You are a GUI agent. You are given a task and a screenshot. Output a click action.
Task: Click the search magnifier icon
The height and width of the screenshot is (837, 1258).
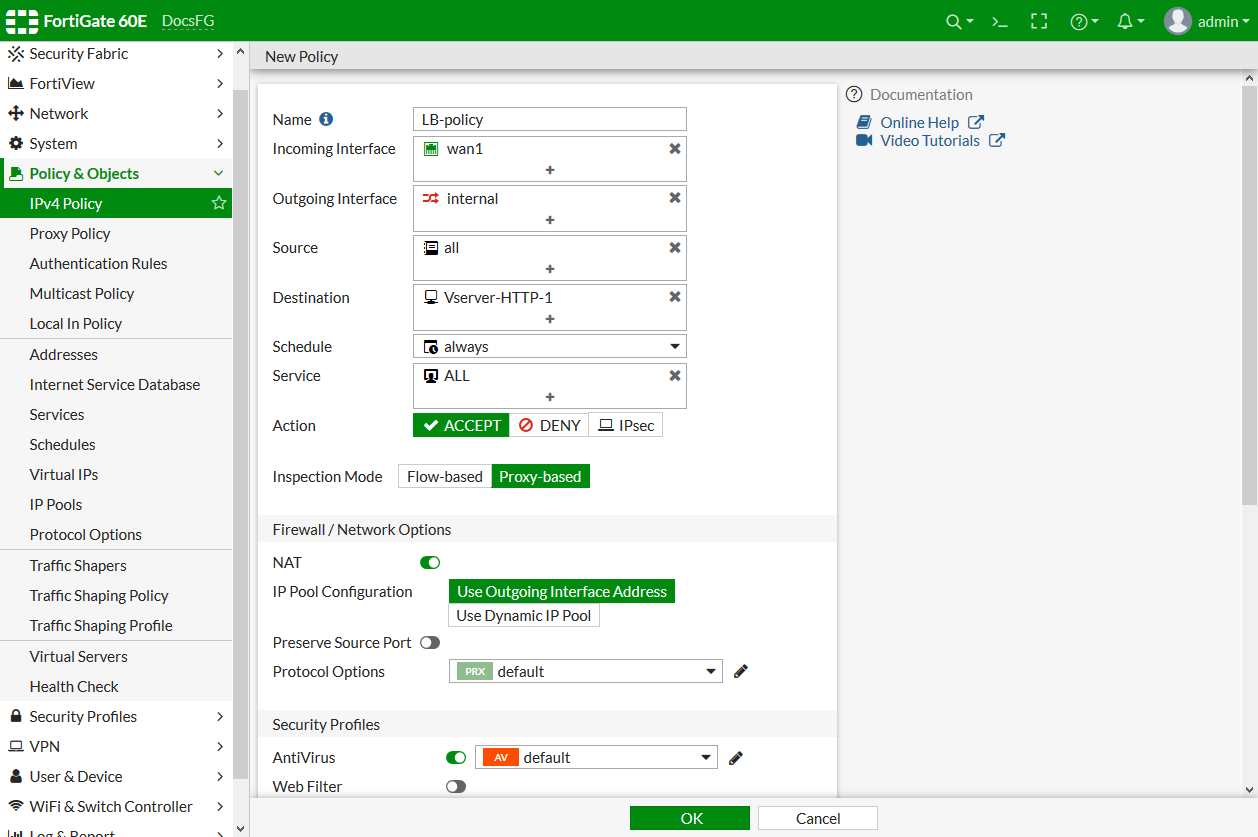pyautogui.click(x=953, y=20)
